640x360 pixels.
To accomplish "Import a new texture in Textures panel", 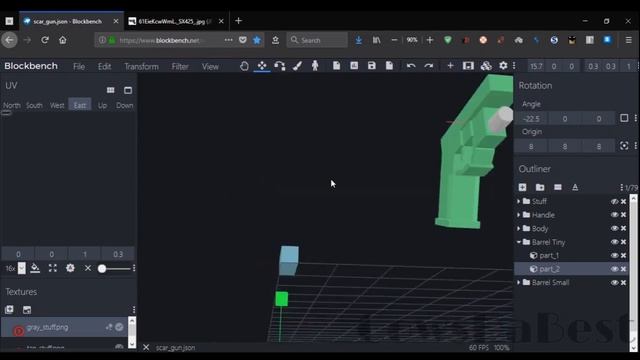I will (9, 309).
